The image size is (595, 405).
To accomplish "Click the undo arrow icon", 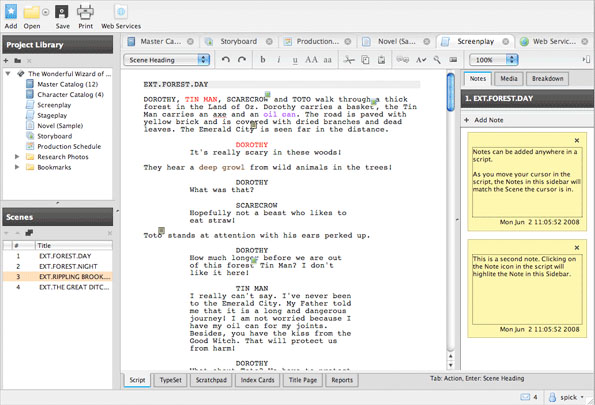I will click(226, 60).
